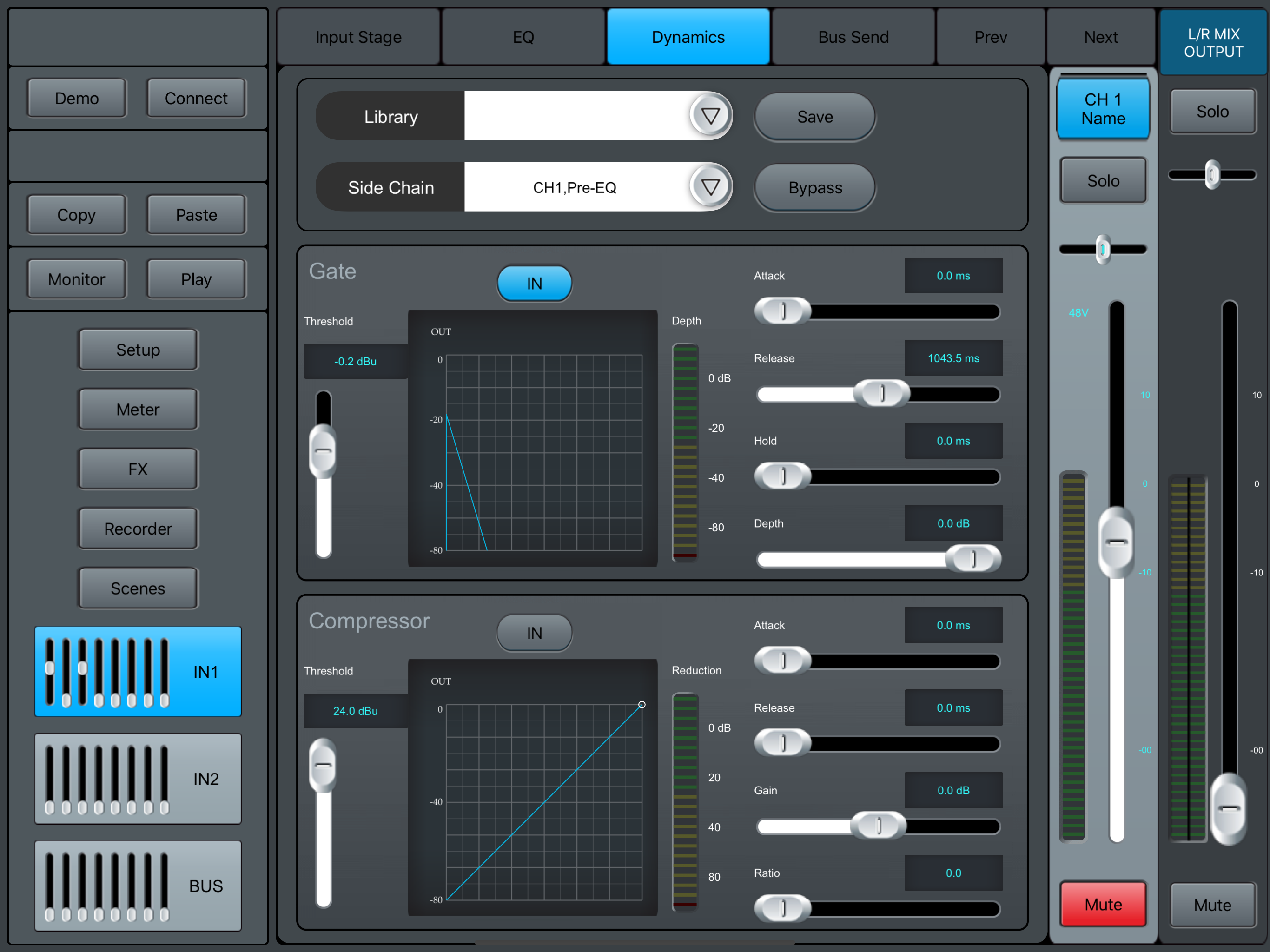Screen dimensions: 1270x952
Task: Enable the Compressor IN button
Action: (534, 632)
